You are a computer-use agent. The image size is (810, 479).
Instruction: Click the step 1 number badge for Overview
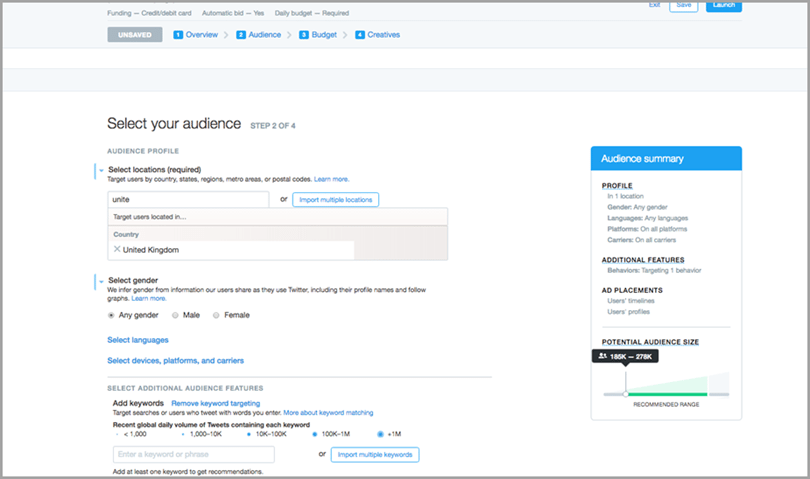pyautogui.click(x=178, y=35)
